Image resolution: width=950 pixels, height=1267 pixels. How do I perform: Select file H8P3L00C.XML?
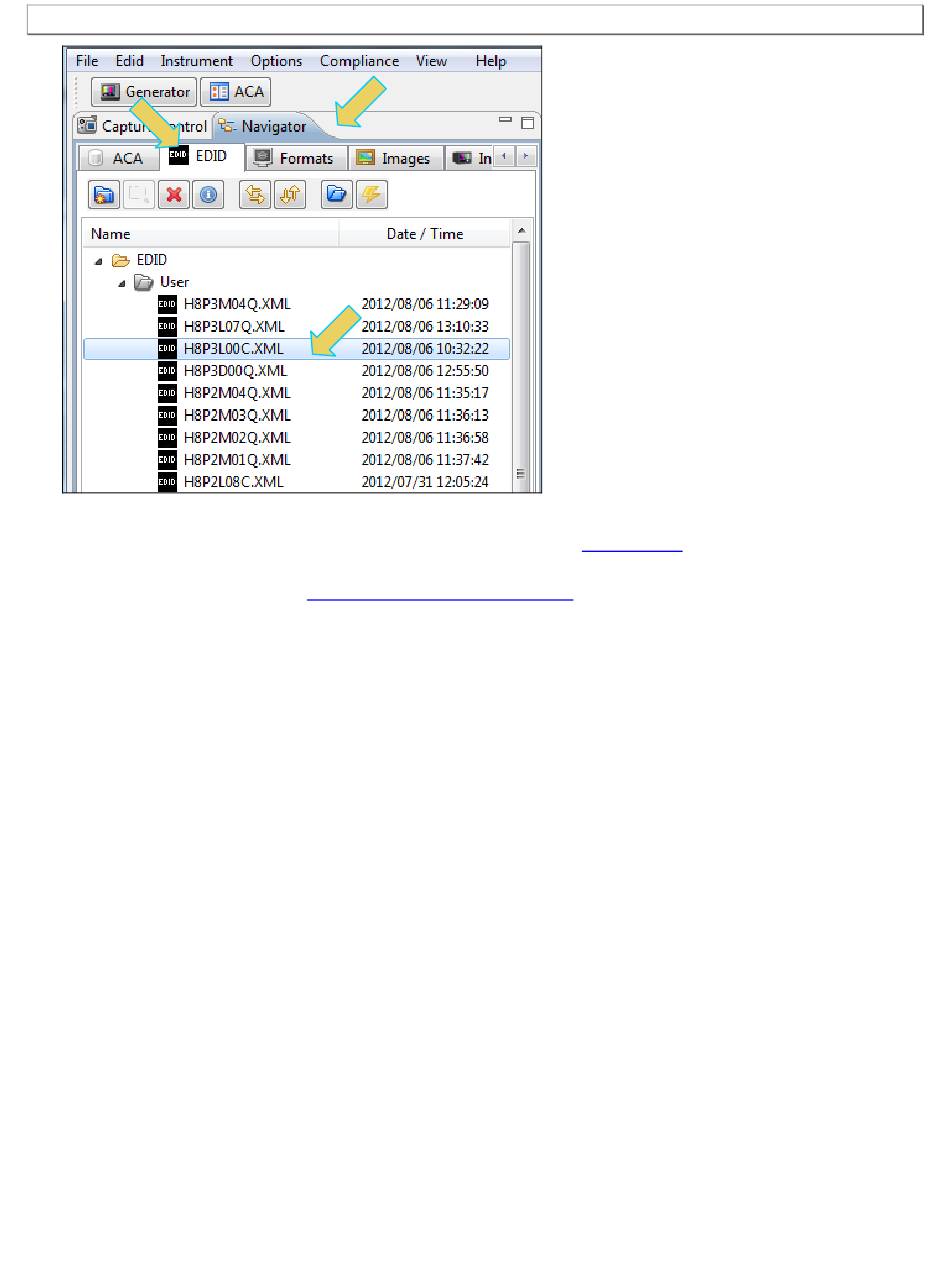coord(234,348)
